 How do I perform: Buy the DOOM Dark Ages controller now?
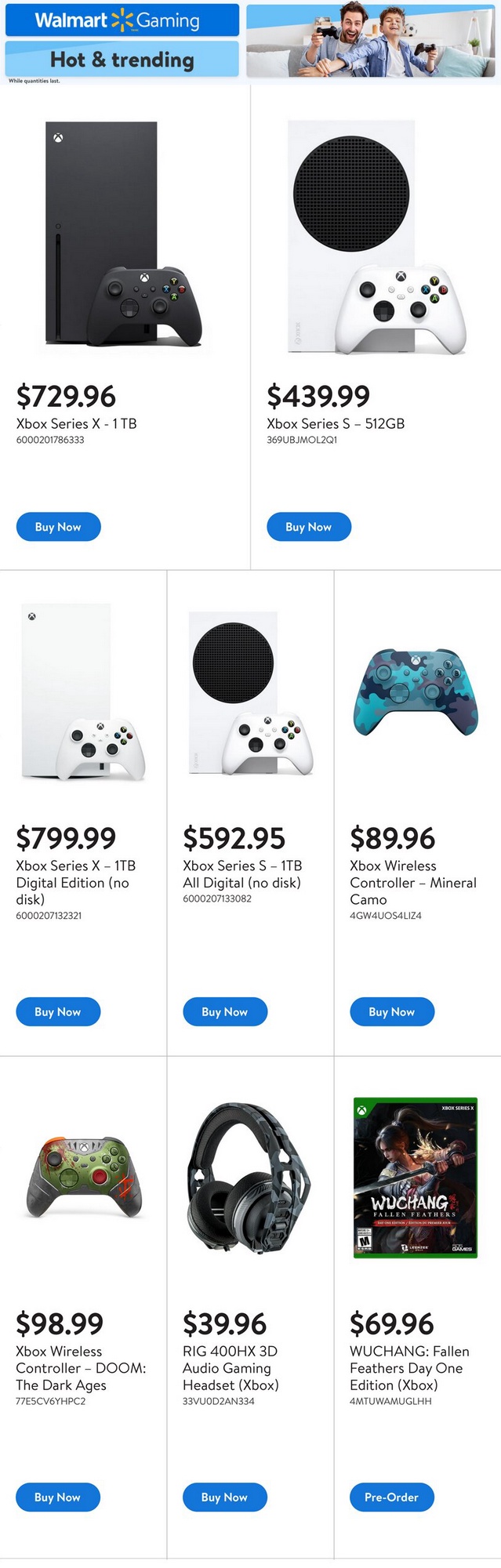tap(58, 1497)
